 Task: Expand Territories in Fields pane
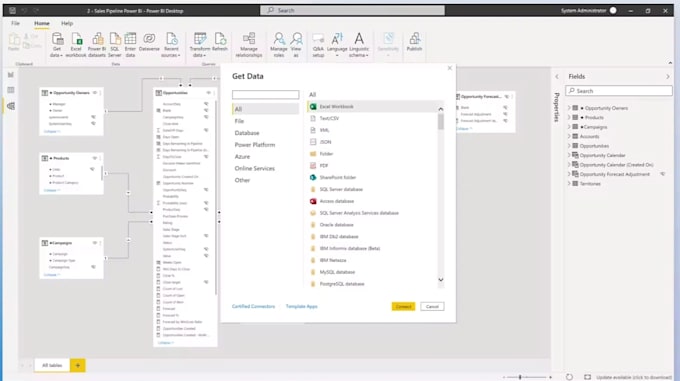pos(569,184)
